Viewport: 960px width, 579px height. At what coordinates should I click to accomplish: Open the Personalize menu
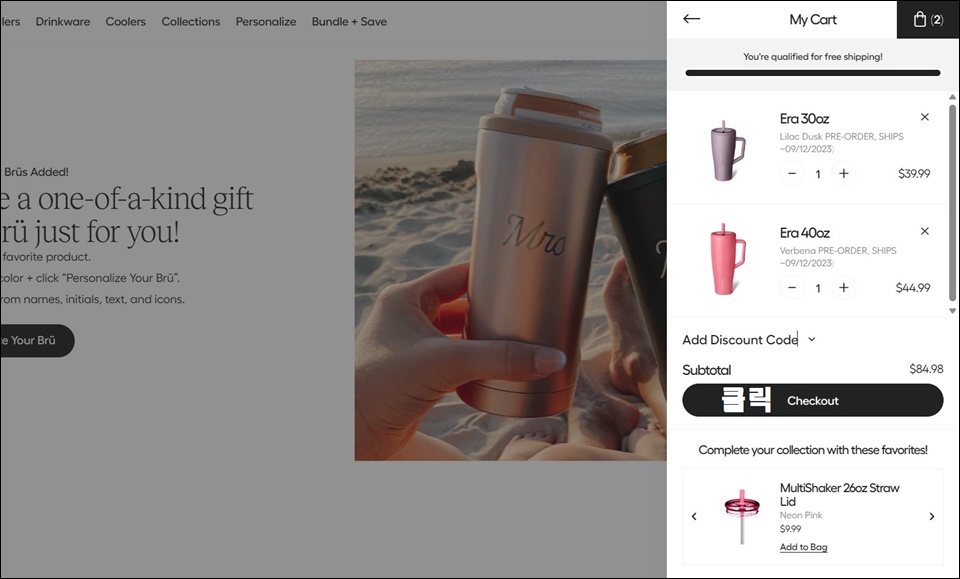(x=266, y=21)
